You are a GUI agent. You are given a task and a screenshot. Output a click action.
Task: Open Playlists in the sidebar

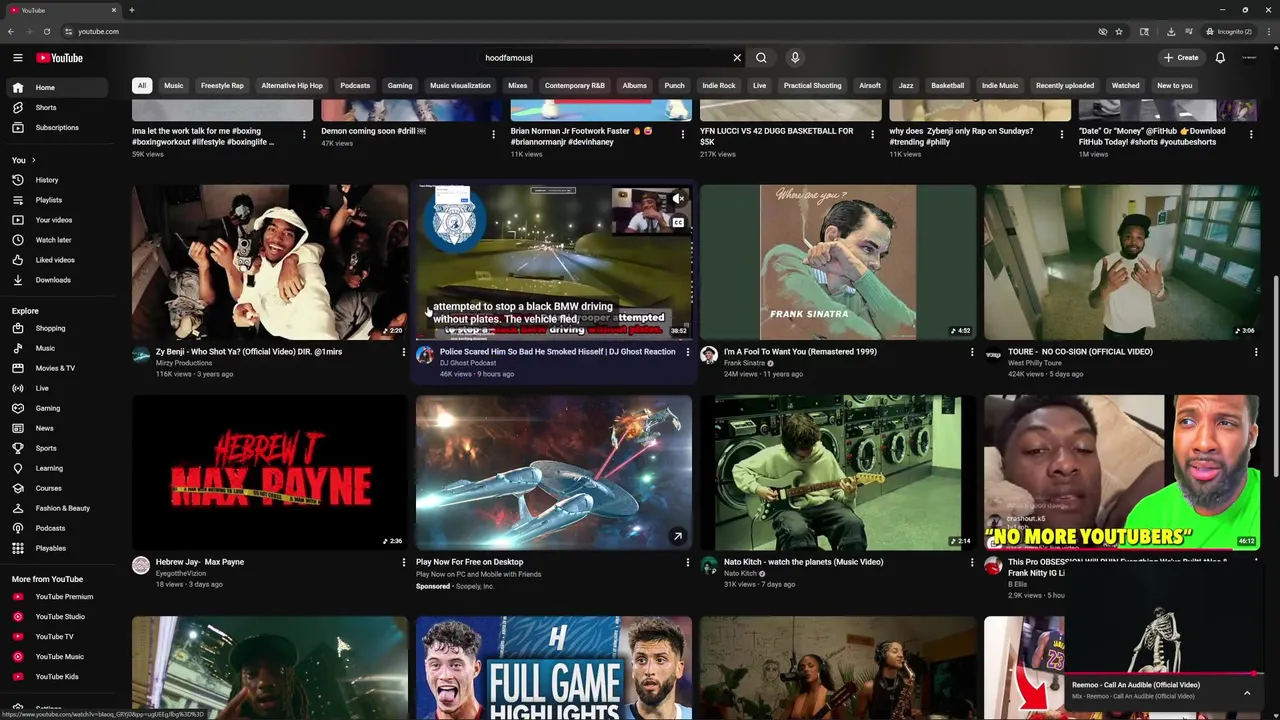(x=49, y=200)
